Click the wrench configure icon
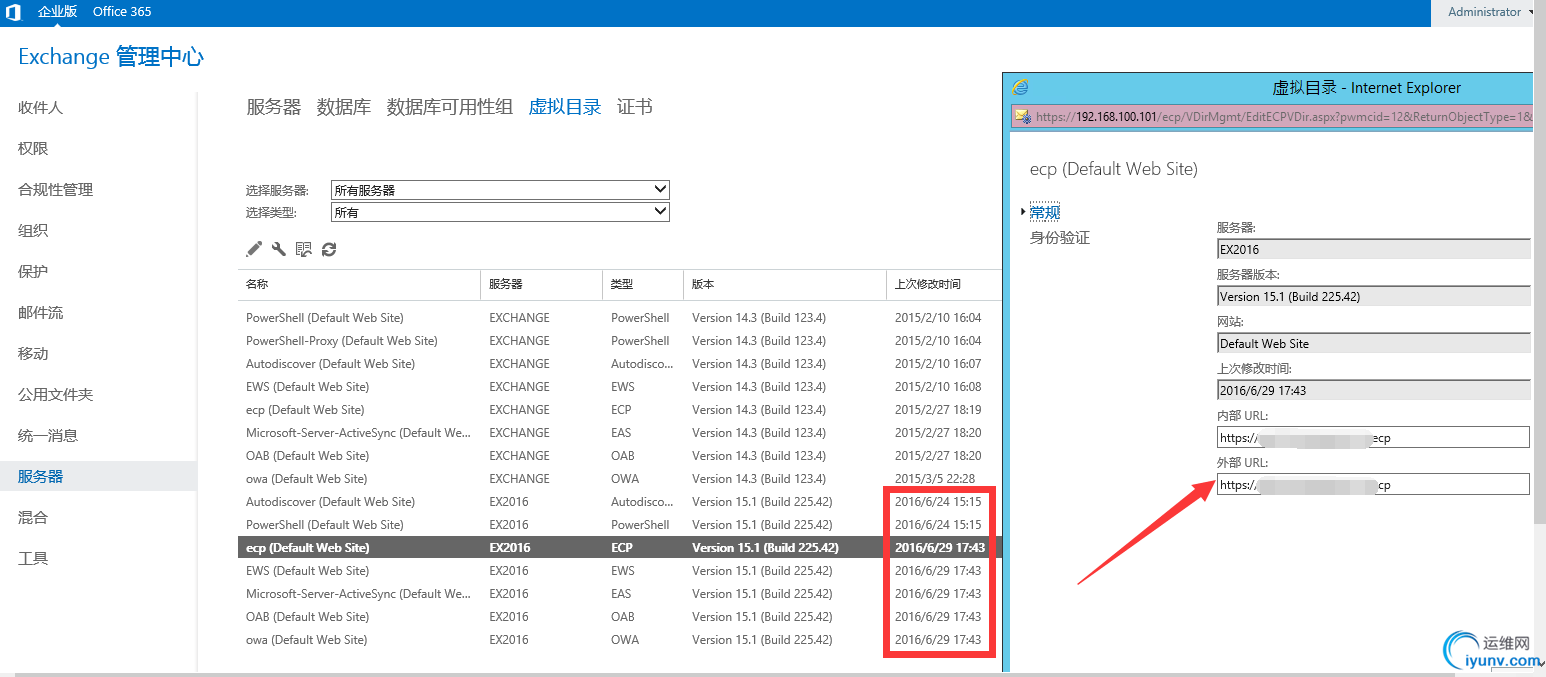 tap(279, 249)
